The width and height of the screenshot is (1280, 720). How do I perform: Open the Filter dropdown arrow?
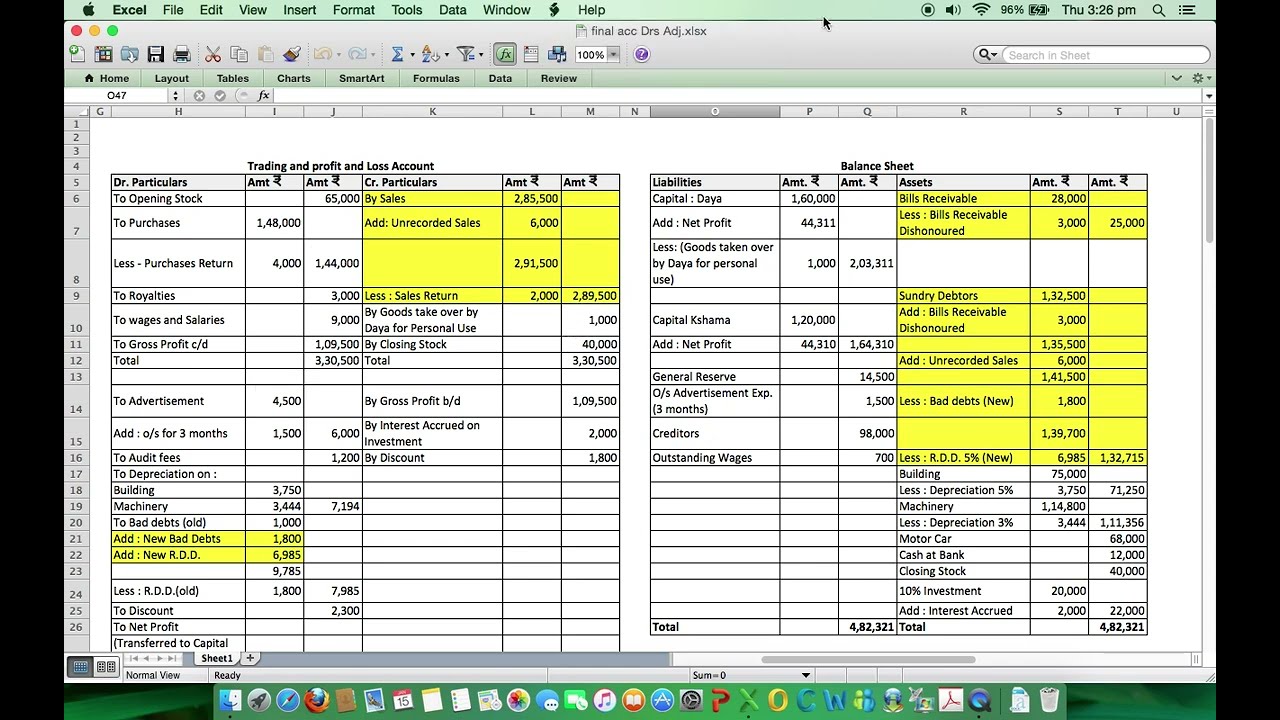coord(481,55)
